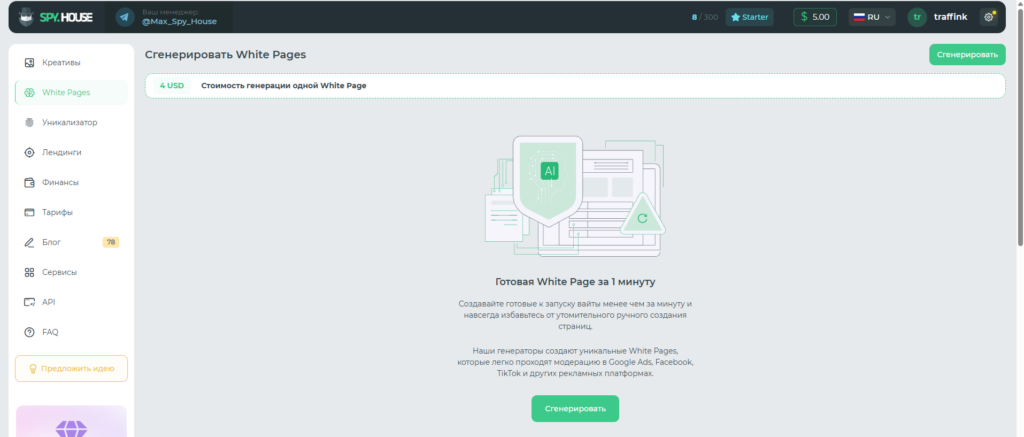Open FAQ section

click(71, 332)
